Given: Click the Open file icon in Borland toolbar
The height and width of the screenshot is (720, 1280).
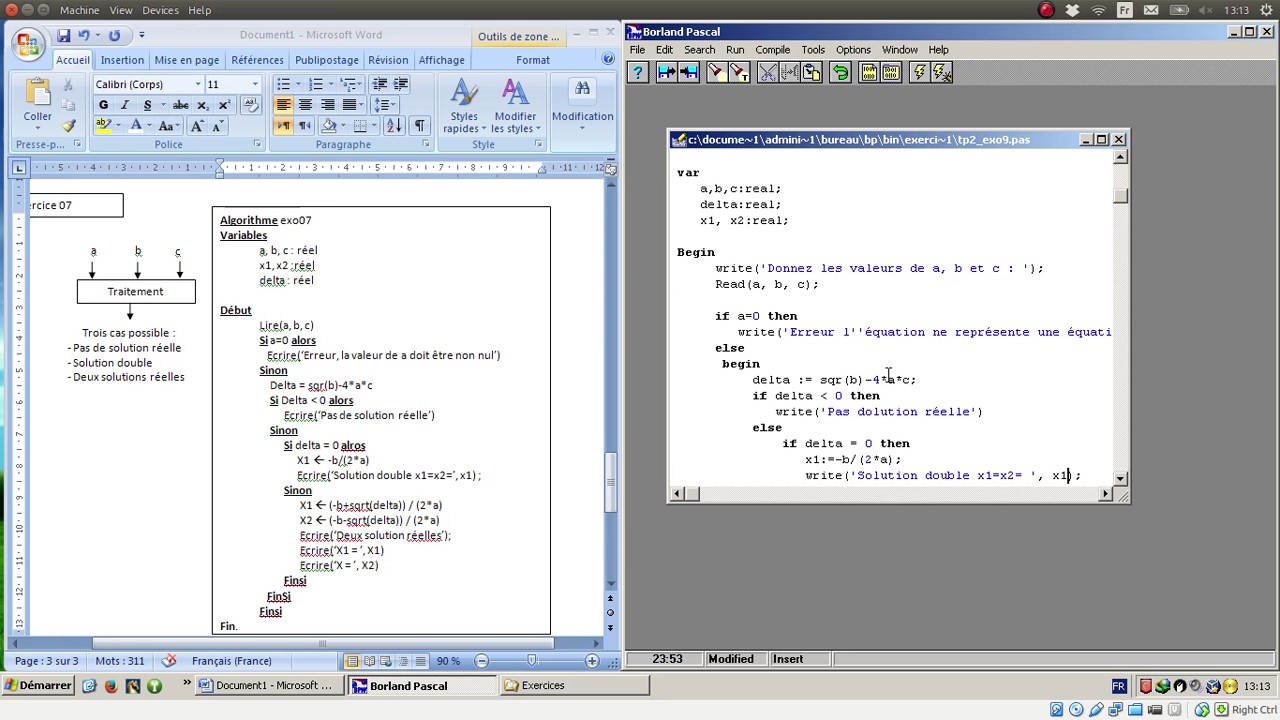Looking at the screenshot, I should tap(666, 72).
